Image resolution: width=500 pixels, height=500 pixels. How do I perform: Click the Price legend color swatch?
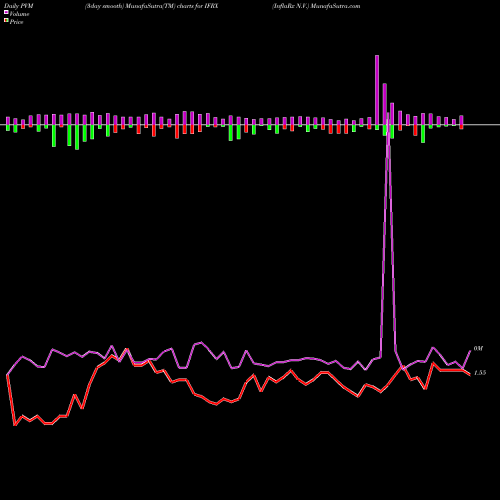click(x=6, y=21)
